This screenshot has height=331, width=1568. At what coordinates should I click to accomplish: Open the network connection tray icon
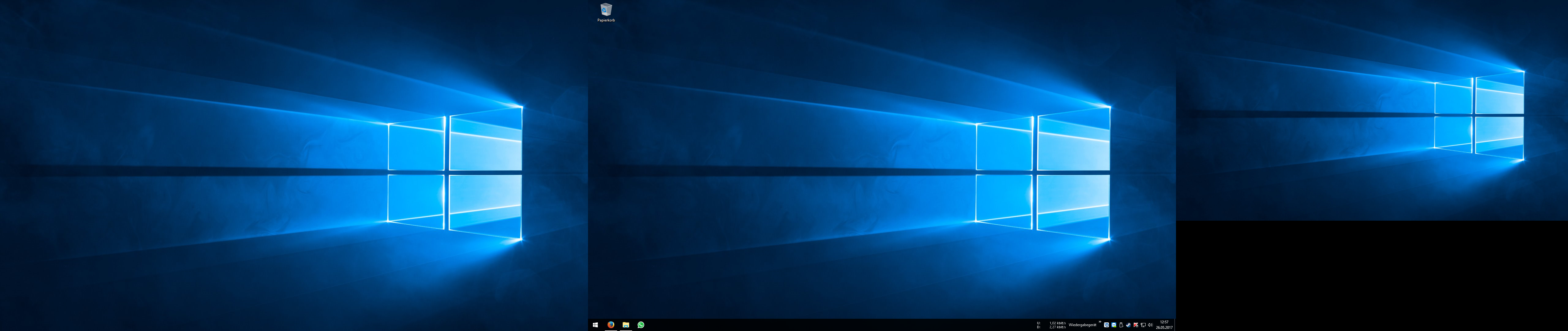click(x=1143, y=325)
